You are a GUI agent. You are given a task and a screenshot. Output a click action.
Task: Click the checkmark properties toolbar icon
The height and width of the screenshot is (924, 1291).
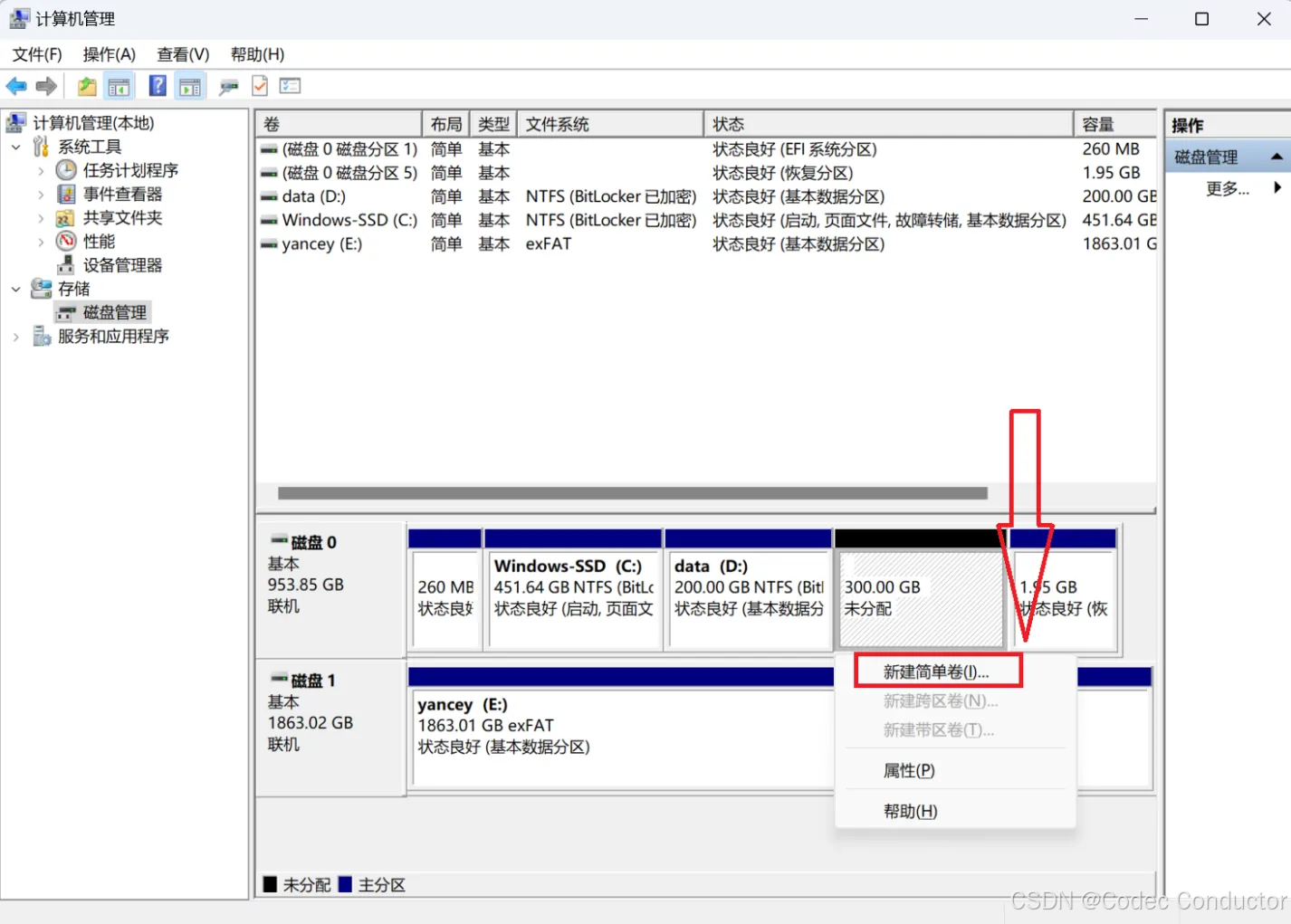coord(260,86)
